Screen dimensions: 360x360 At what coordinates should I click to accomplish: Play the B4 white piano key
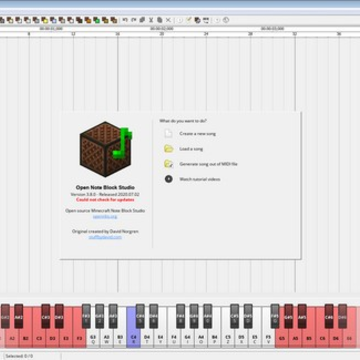pyautogui.click(x=215, y=337)
